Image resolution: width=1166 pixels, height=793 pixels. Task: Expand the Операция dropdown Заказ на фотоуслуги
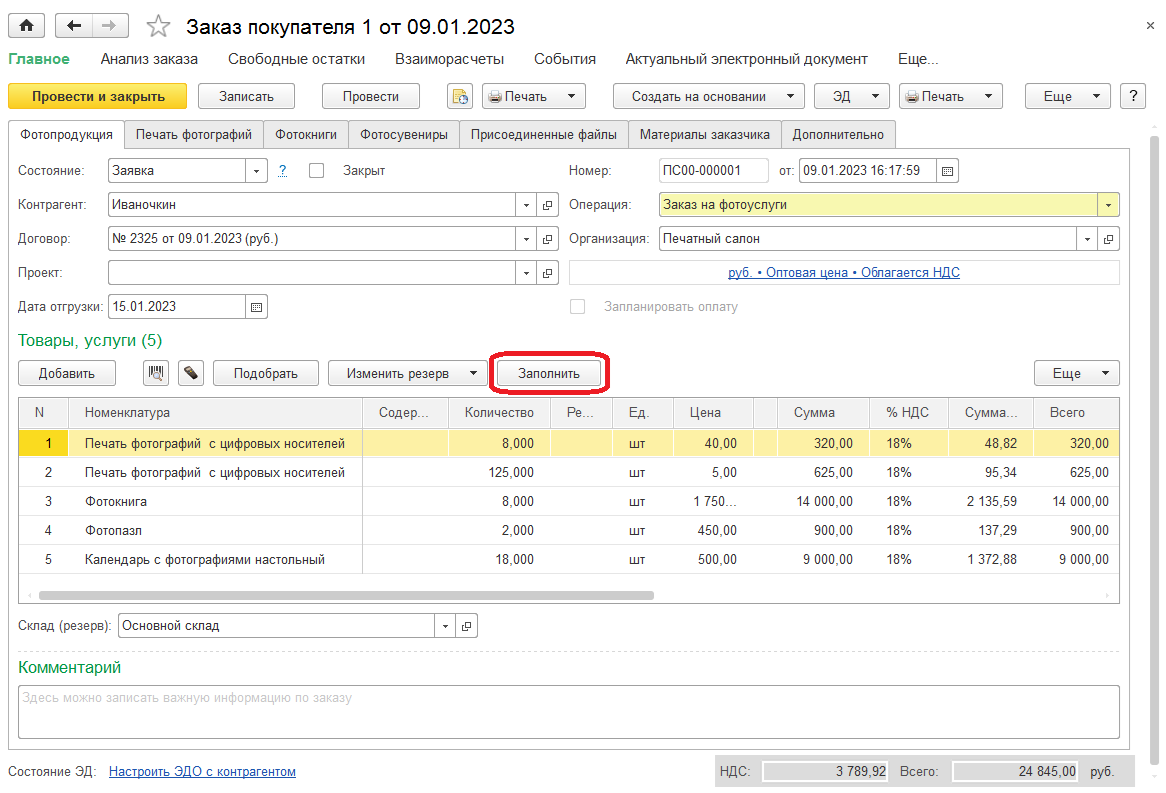click(1108, 205)
